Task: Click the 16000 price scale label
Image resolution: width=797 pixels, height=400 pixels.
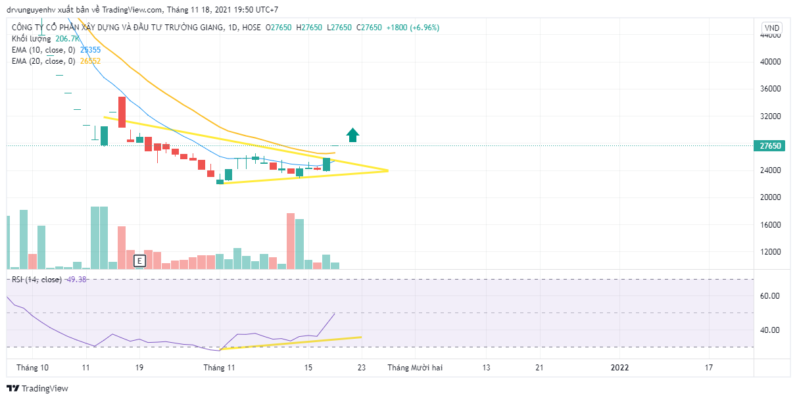Action: tap(770, 225)
